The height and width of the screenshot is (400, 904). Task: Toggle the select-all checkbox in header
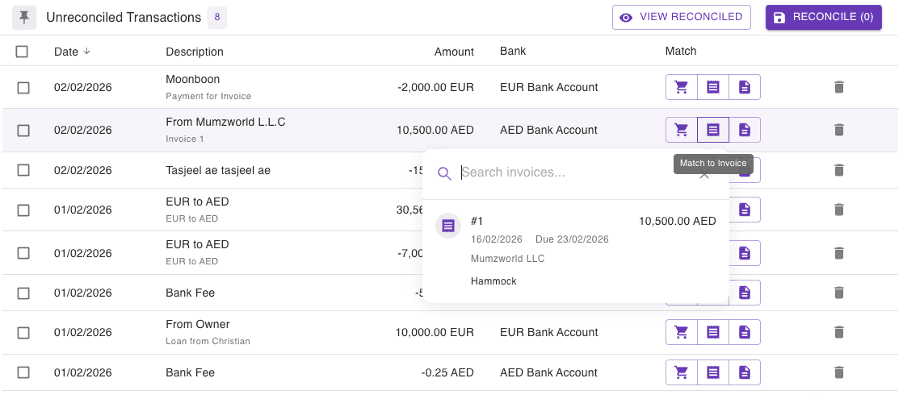(23, 52)
